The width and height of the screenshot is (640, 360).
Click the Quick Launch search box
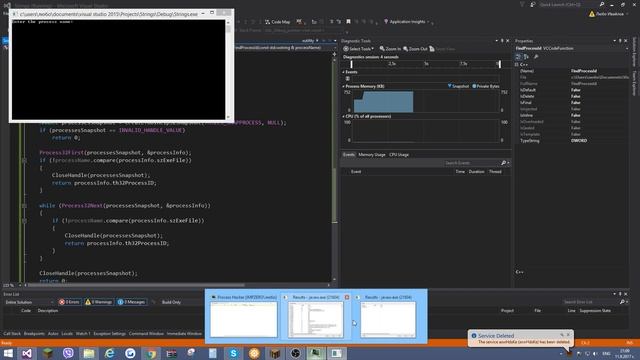[568, 4]
